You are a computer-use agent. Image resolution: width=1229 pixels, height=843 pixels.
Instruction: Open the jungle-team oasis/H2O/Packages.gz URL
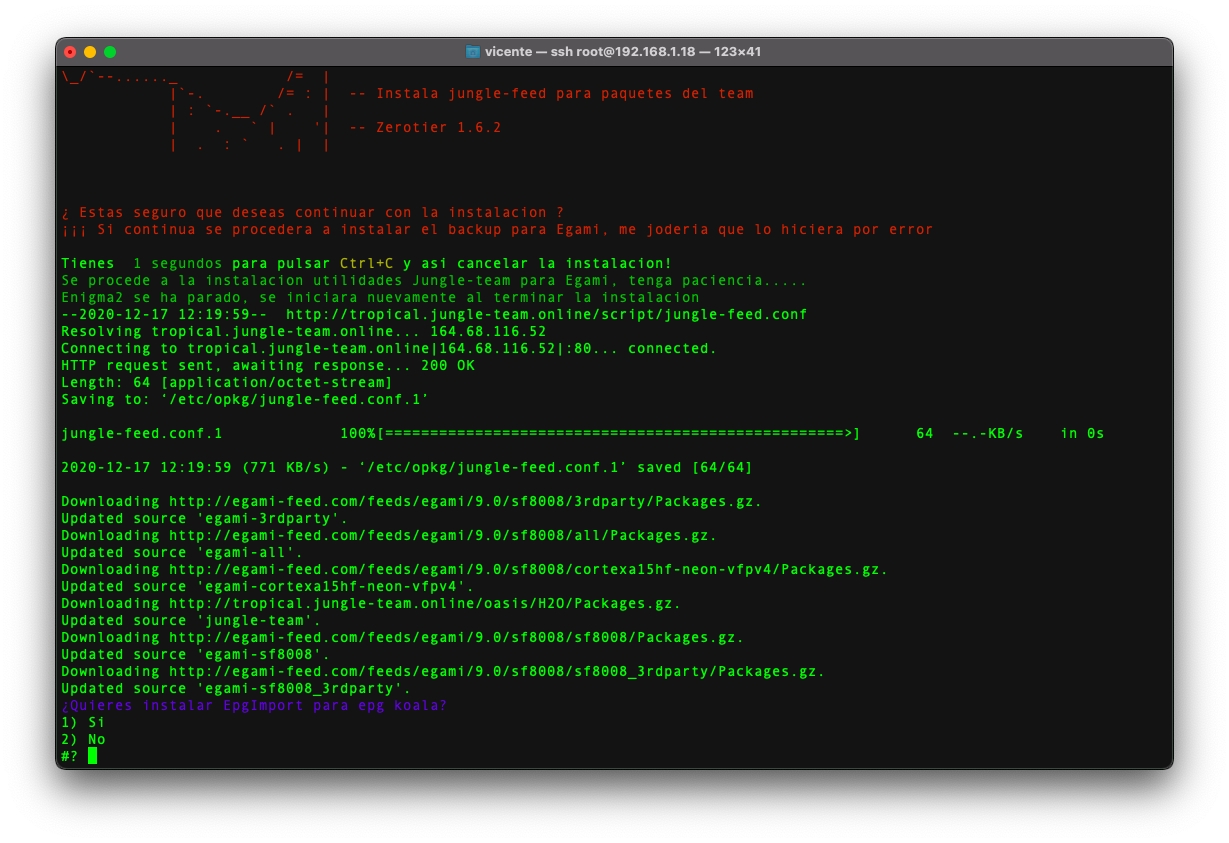pos(424,604)
